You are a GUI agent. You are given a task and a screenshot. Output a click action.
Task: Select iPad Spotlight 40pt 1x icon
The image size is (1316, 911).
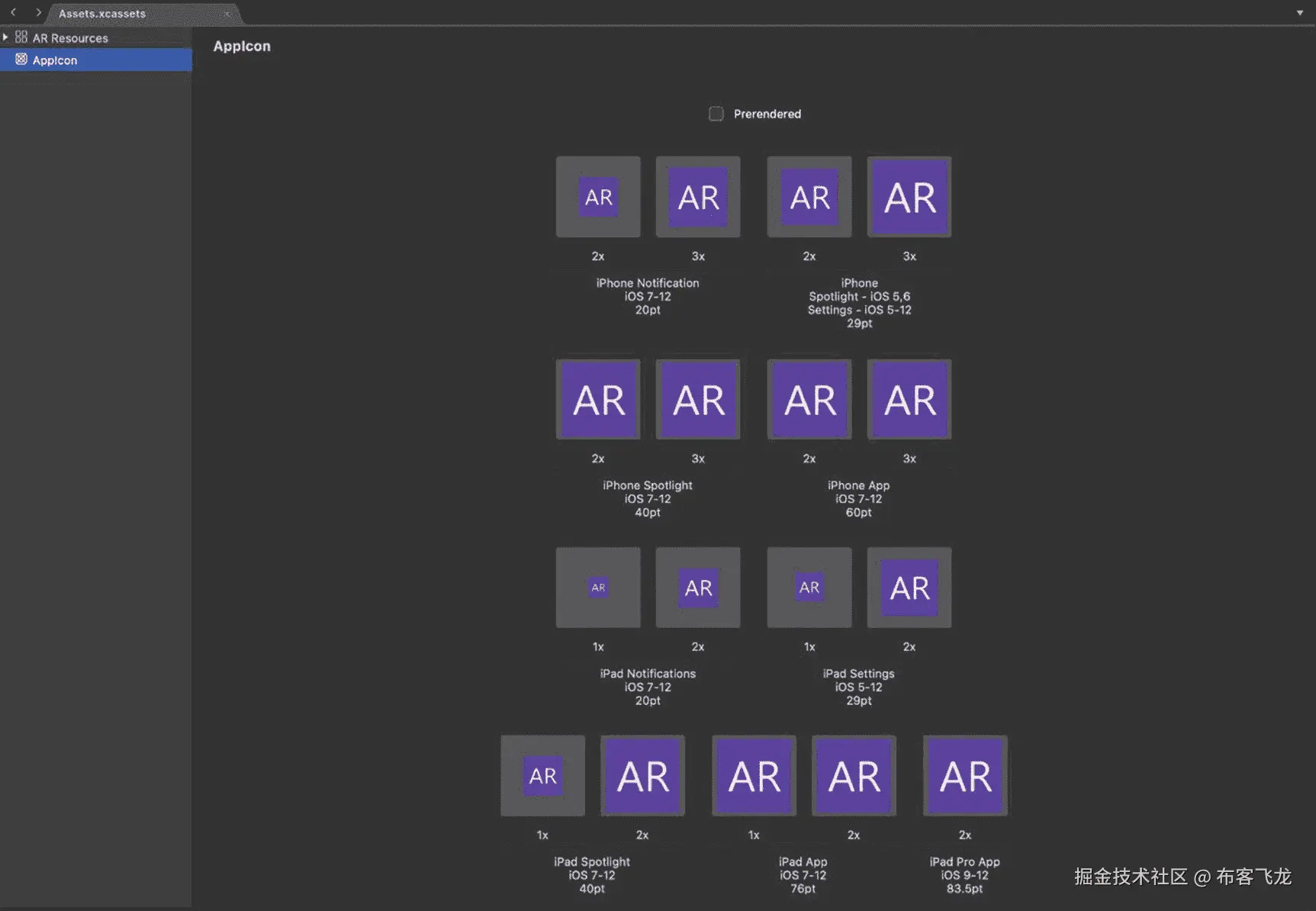542,776
